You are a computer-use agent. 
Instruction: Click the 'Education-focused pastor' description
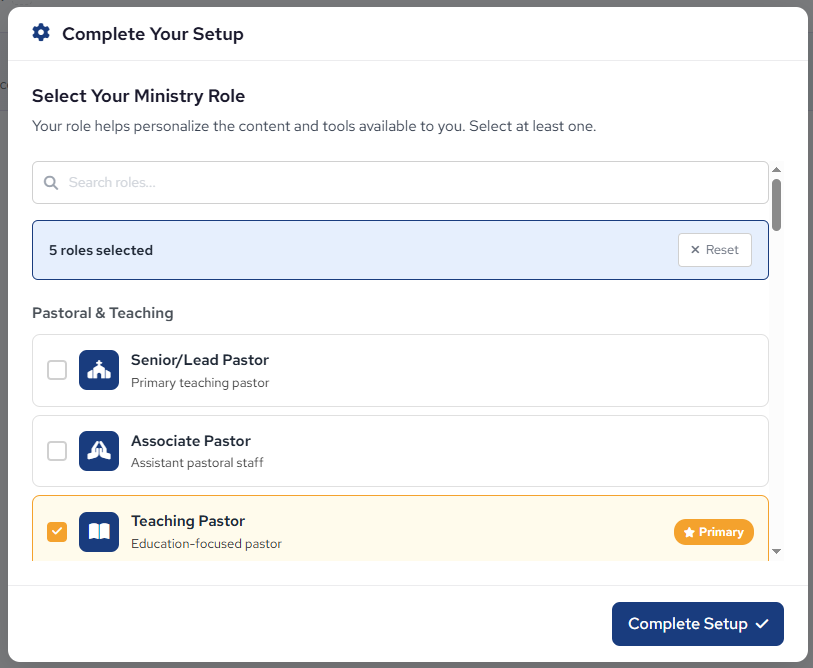click(x=206, y=544)
